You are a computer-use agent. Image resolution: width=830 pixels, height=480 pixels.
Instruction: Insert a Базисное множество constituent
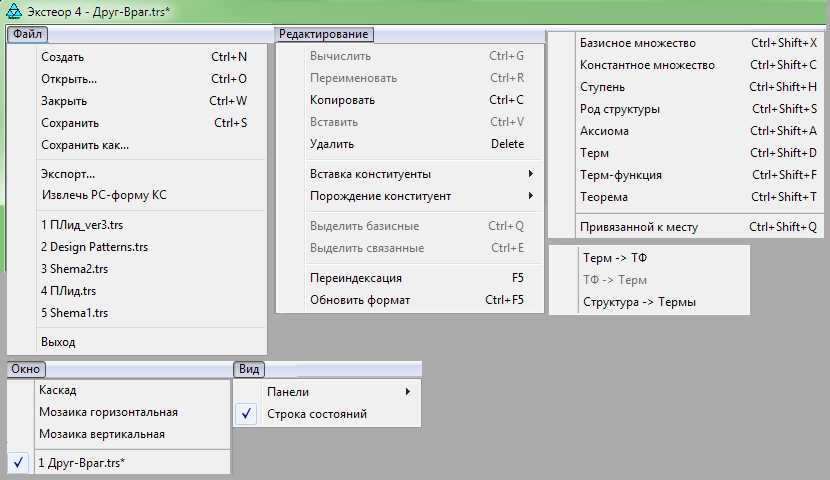(x=638, y=43)
